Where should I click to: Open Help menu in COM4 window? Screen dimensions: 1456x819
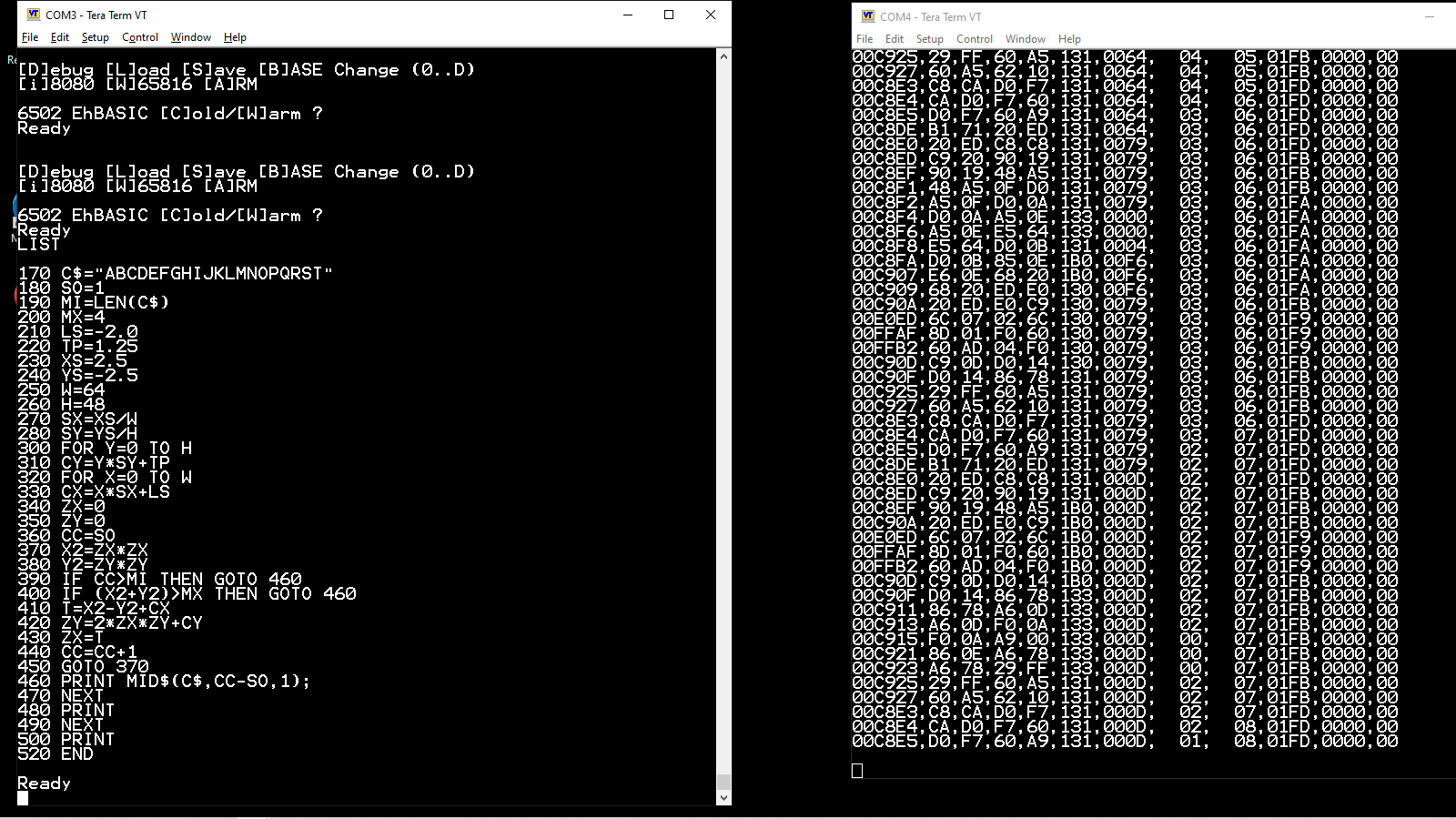[x=1069, y=39]
